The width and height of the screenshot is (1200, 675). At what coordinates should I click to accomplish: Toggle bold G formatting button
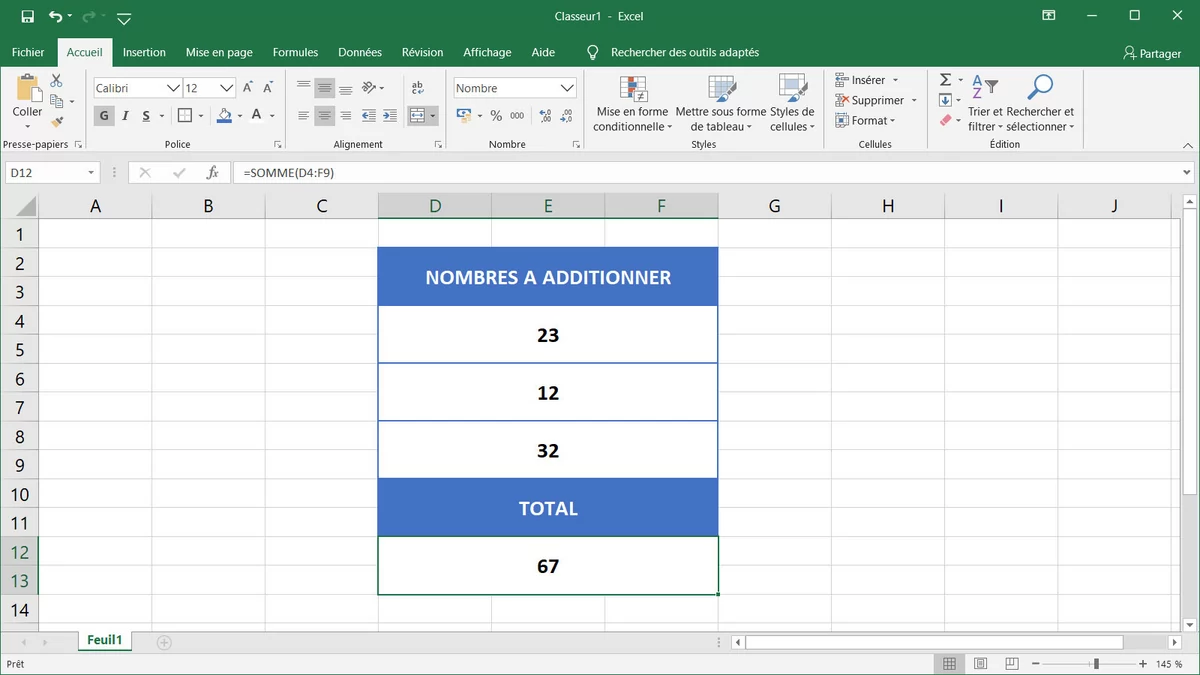[104, 116]
